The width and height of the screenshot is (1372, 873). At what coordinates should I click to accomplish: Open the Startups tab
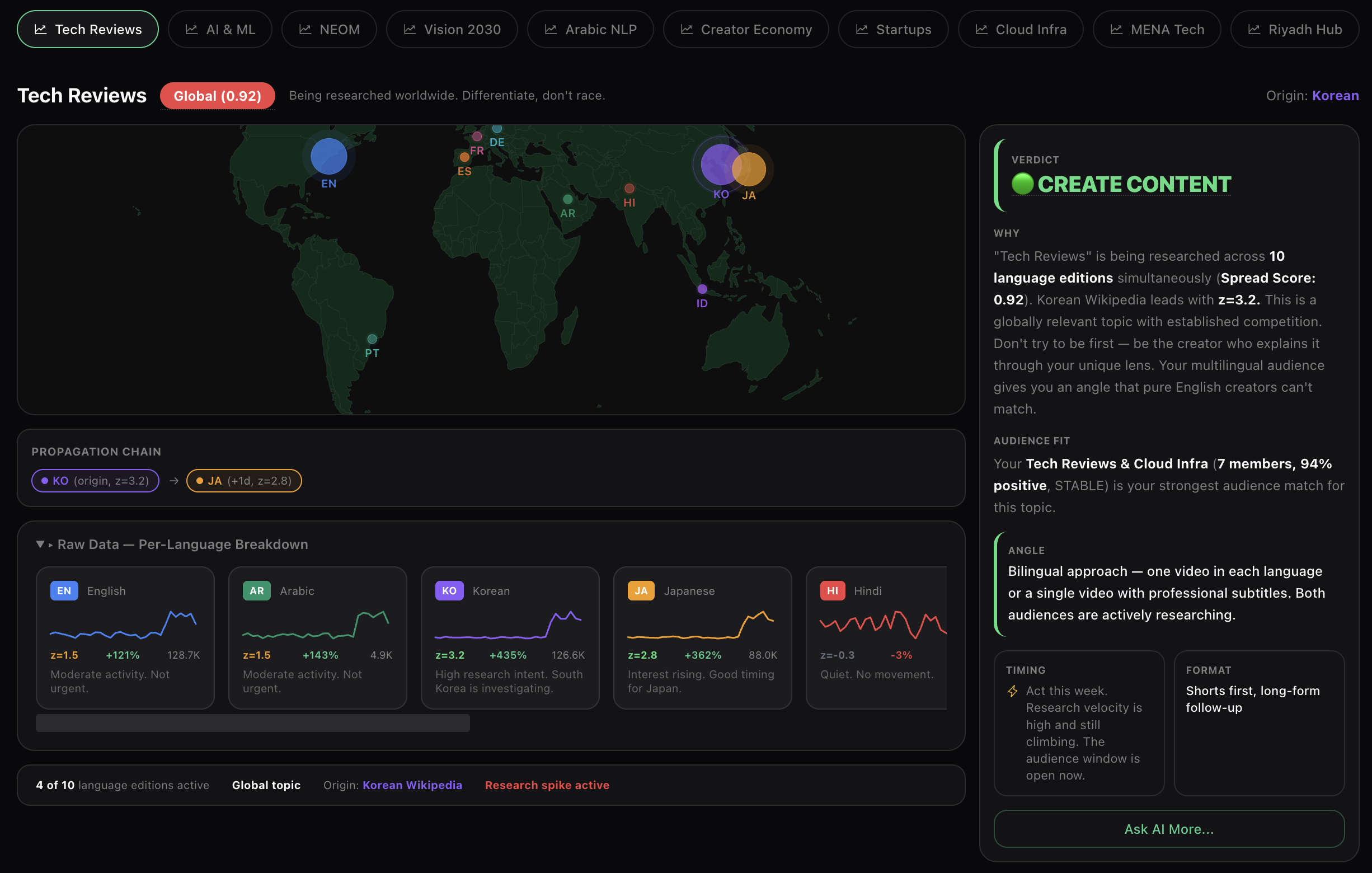coord(893,29)
